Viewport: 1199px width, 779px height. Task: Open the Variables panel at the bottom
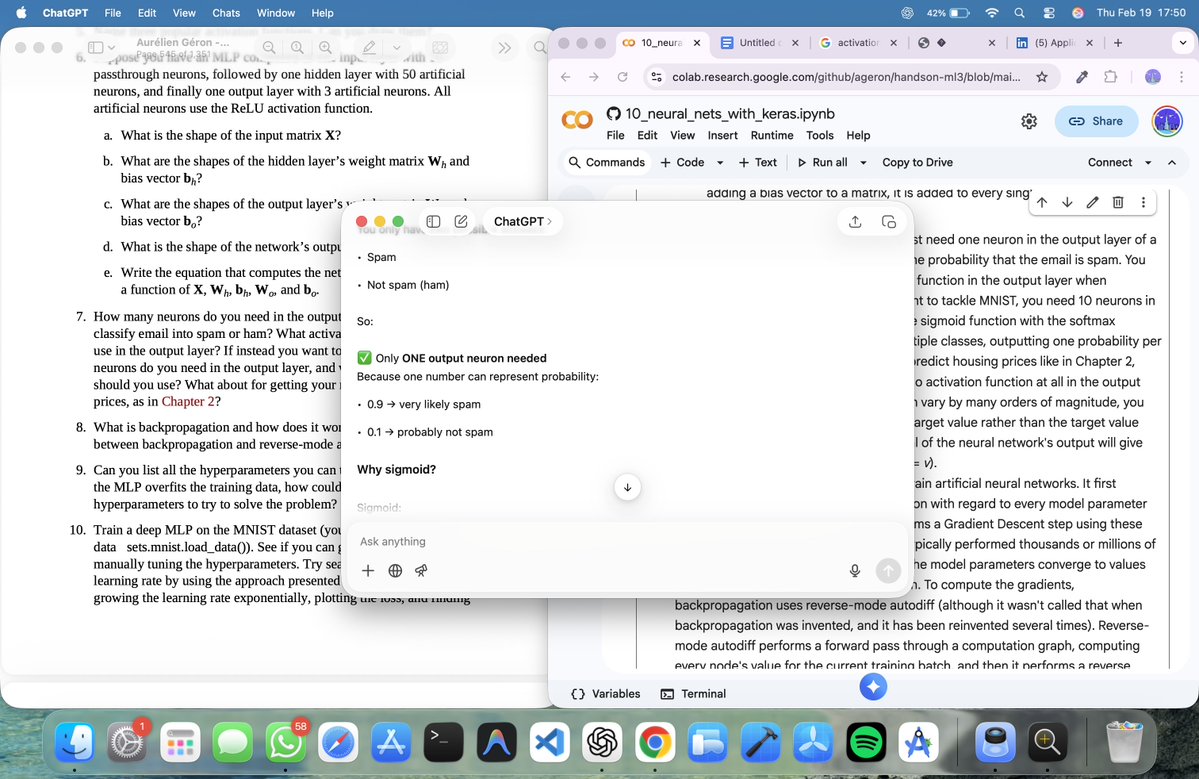[605, 693]
